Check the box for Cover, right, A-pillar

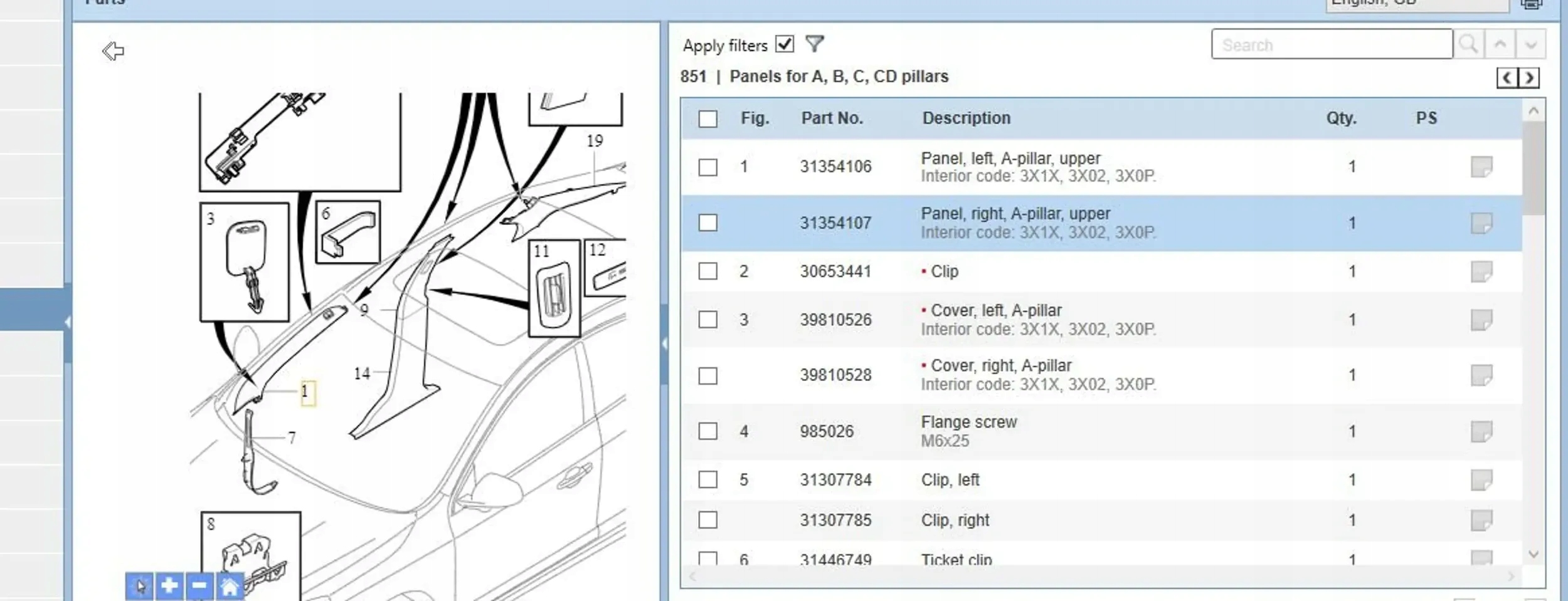click(x=708, y=376)
